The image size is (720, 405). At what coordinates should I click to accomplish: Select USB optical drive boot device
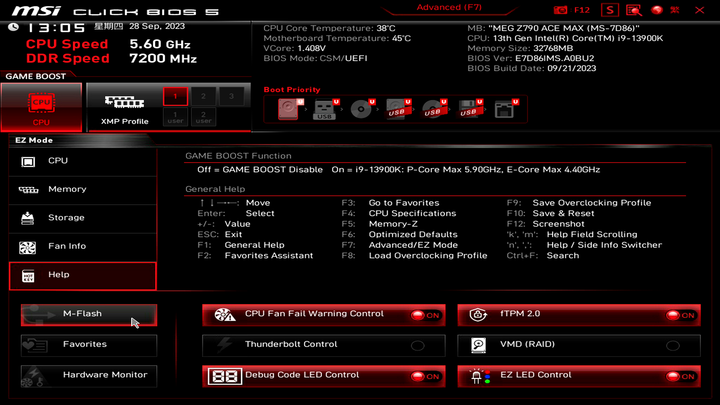coord(434,109)
